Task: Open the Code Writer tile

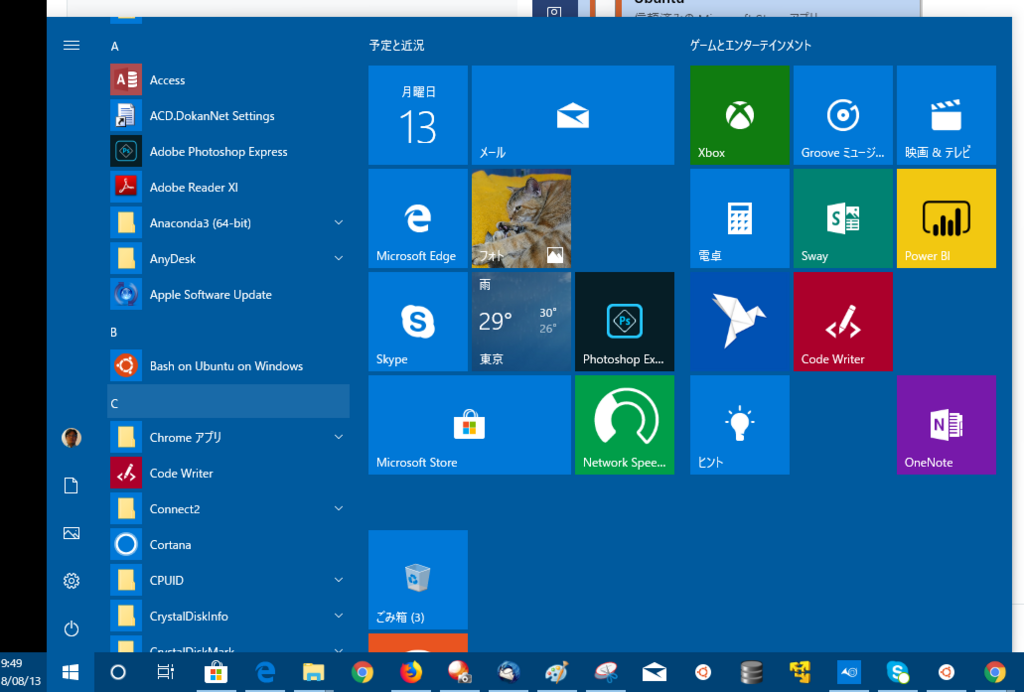Action: click(842, 321)
